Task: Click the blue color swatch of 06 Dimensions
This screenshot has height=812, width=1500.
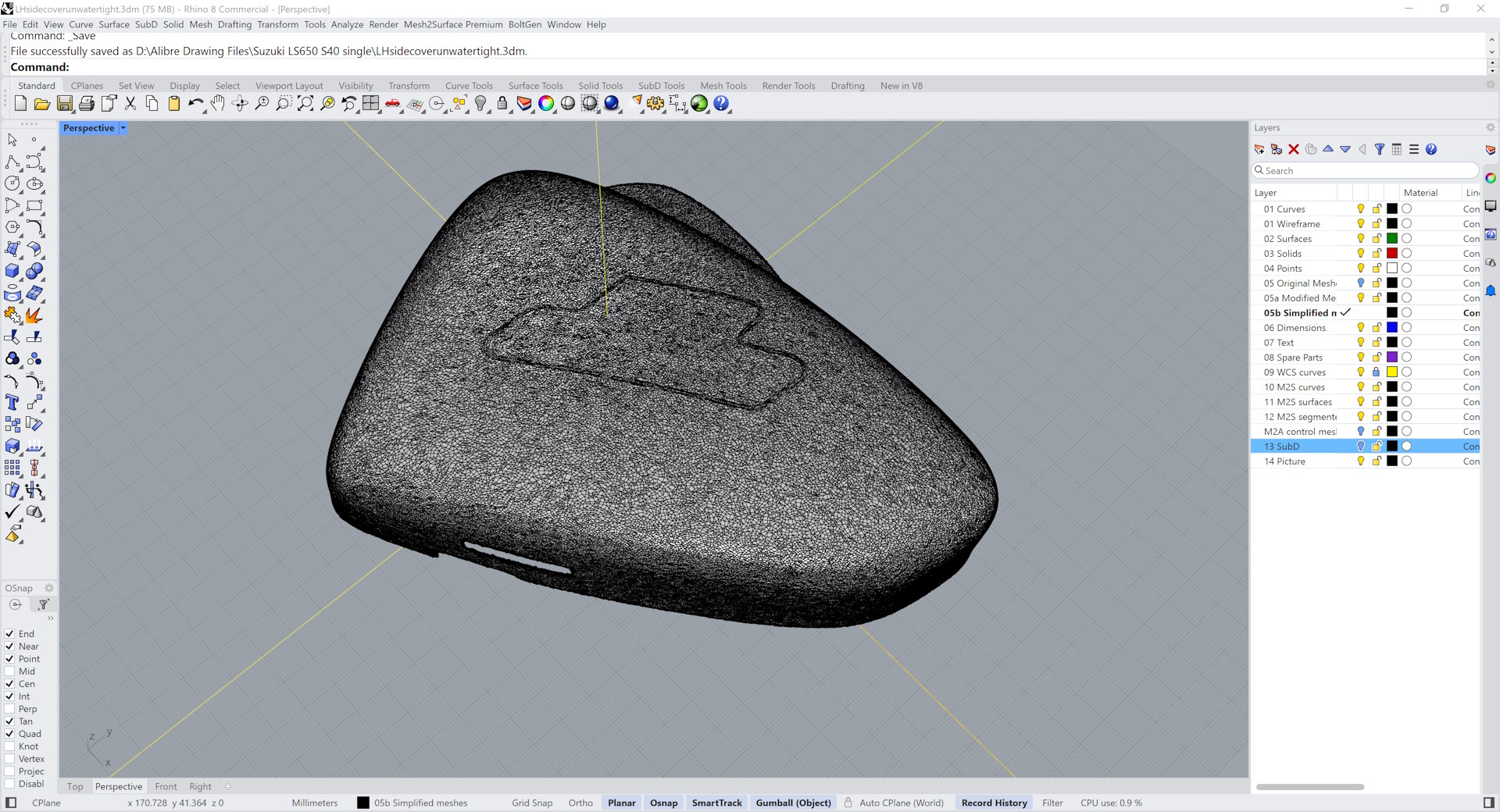Action: 1392,328
